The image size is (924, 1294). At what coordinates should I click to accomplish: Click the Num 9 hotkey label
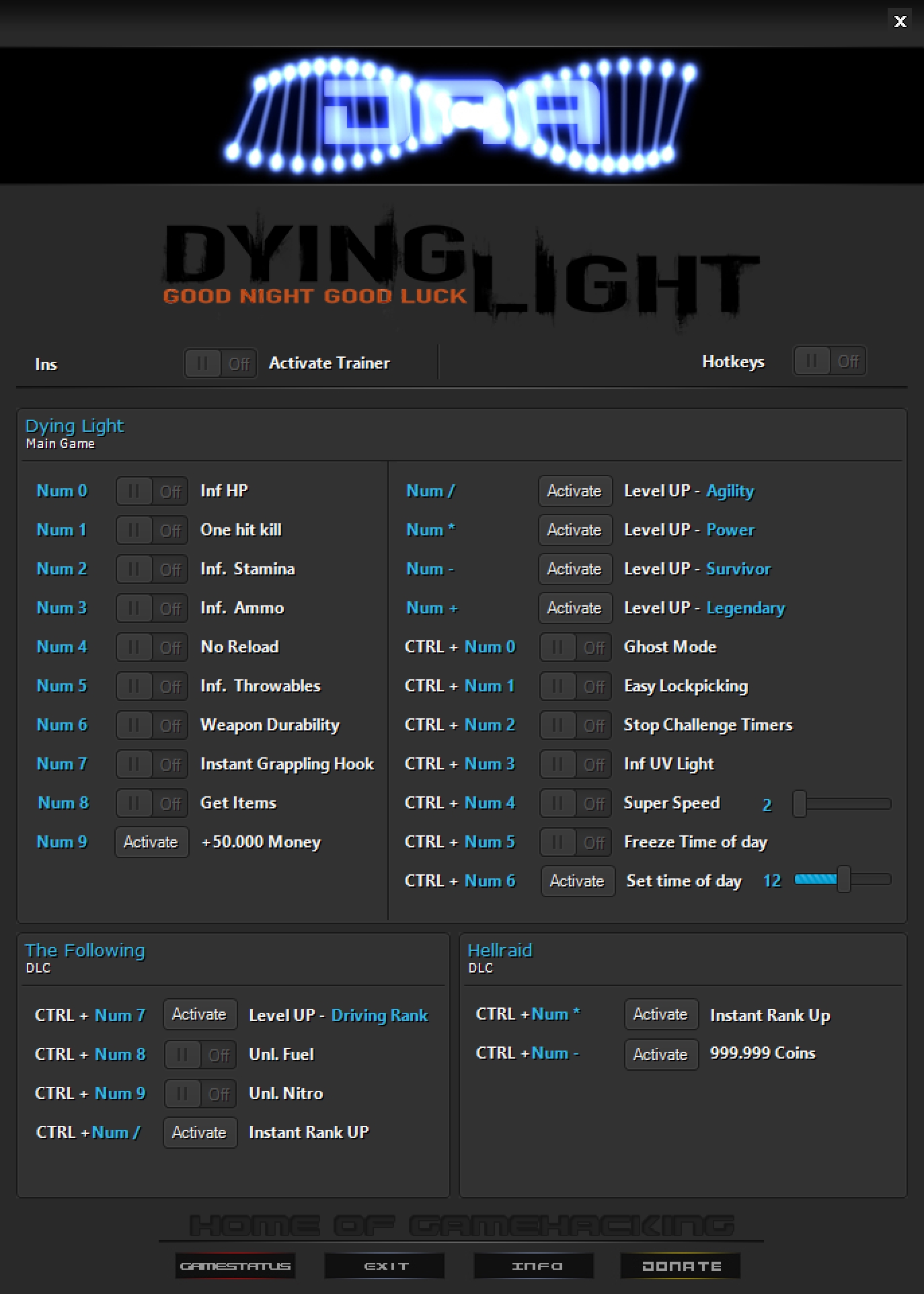coord(62,841)
